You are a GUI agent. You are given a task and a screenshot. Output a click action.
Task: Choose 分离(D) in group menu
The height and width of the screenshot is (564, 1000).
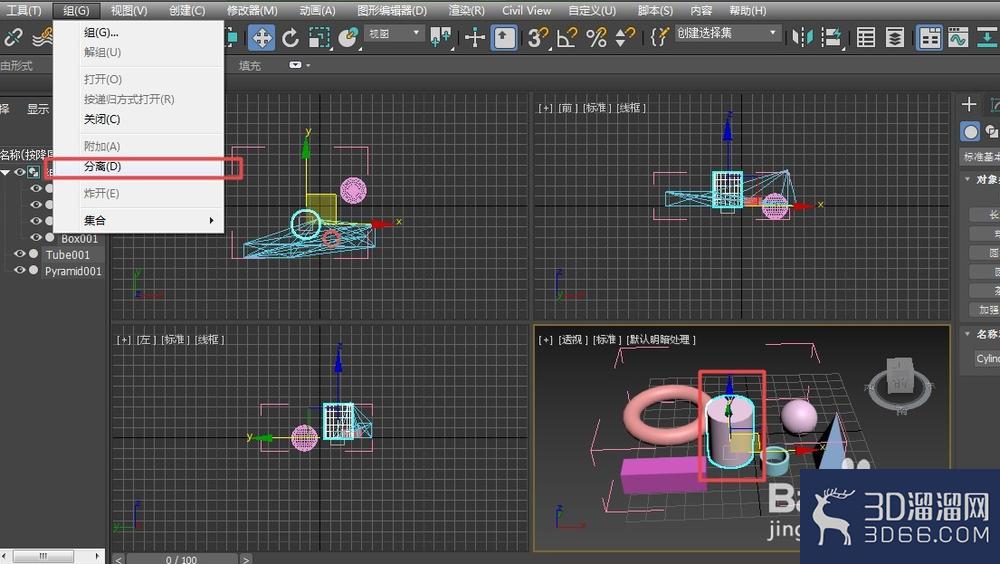coord(138,167)
